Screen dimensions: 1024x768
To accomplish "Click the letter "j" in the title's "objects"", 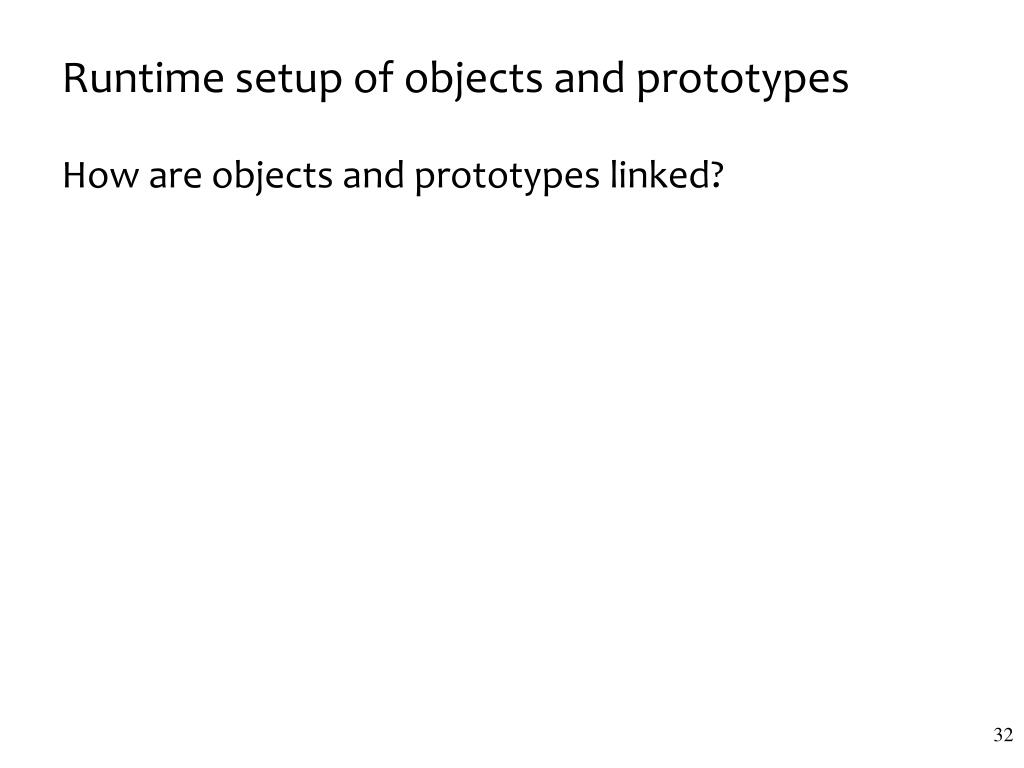I will [458, 82].
